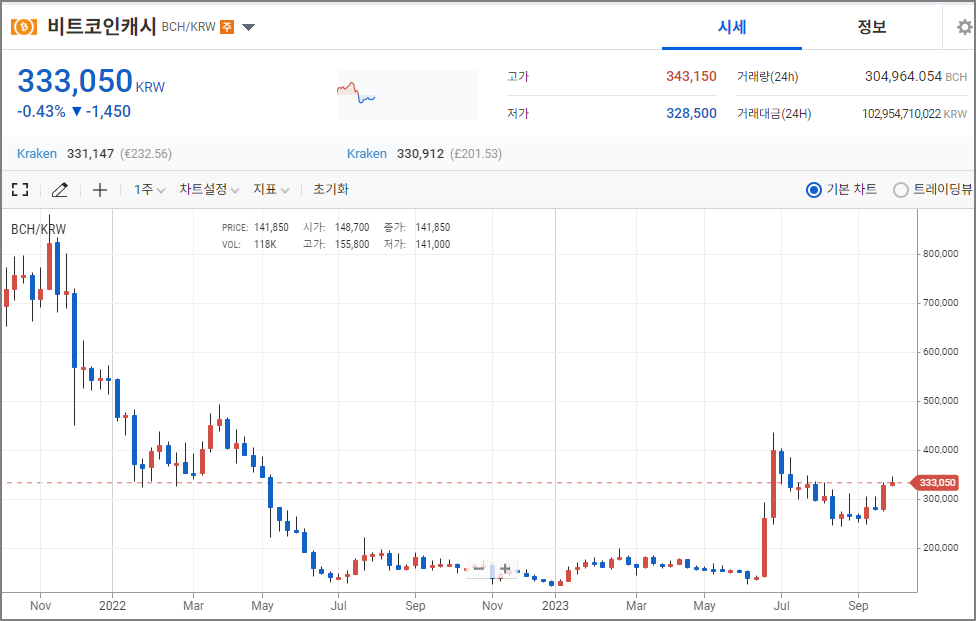Click the 24h volume 304,964.054 BCH
The width and height of the screenshot is (976, 621).
click(916, 77)
